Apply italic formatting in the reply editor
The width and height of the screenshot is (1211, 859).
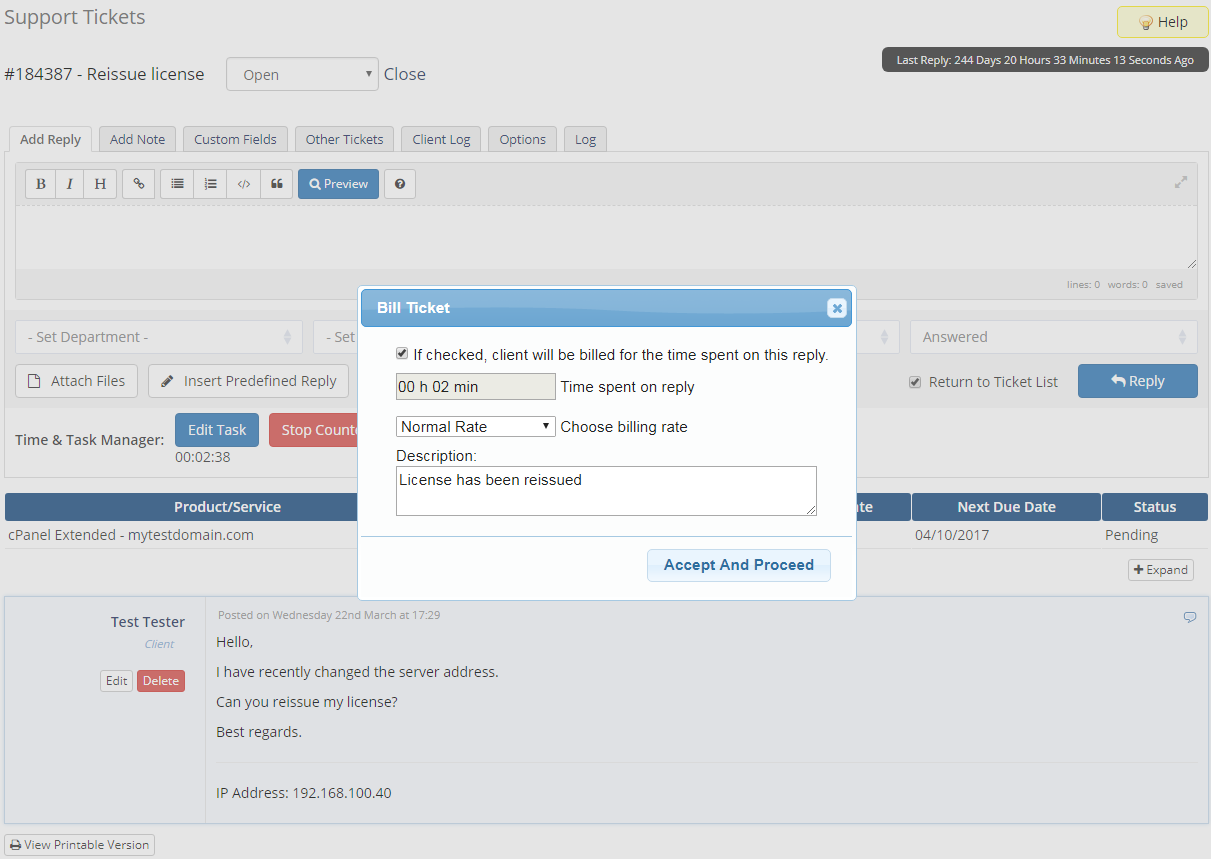[x=69, y=184]
